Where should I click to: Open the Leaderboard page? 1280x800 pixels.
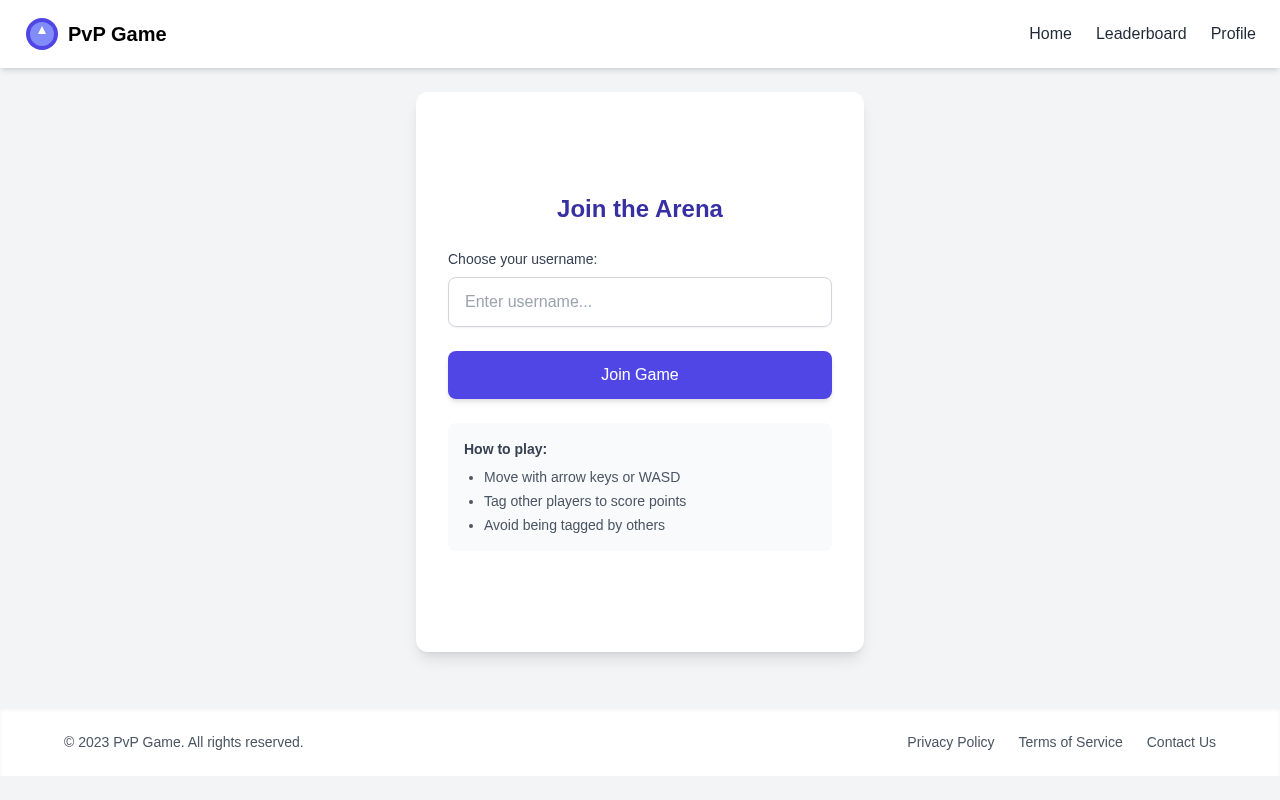[x=1141, y=33]
